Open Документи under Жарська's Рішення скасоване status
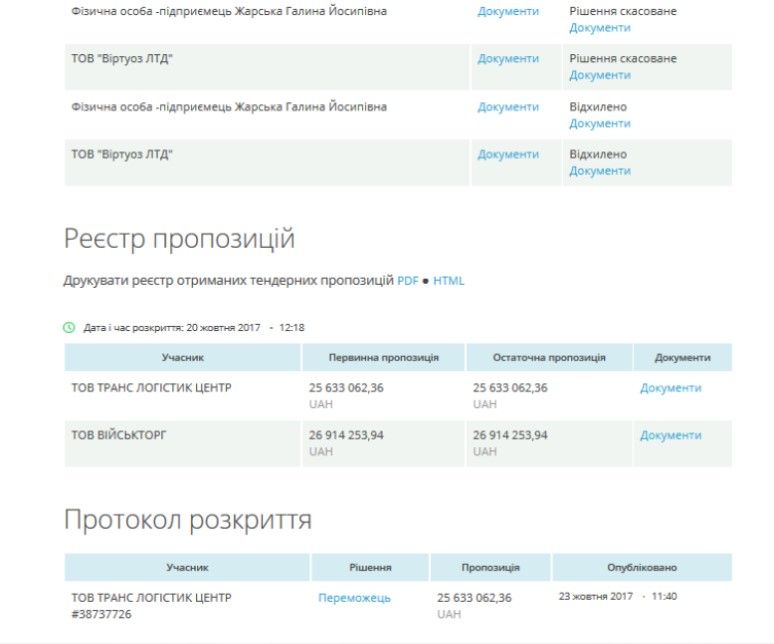Viewport: 774px width, 644px height. point(600,28)
